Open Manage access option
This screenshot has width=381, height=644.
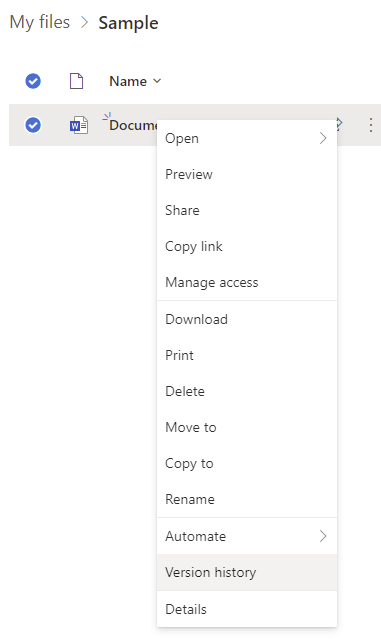[x=247, y=283]
